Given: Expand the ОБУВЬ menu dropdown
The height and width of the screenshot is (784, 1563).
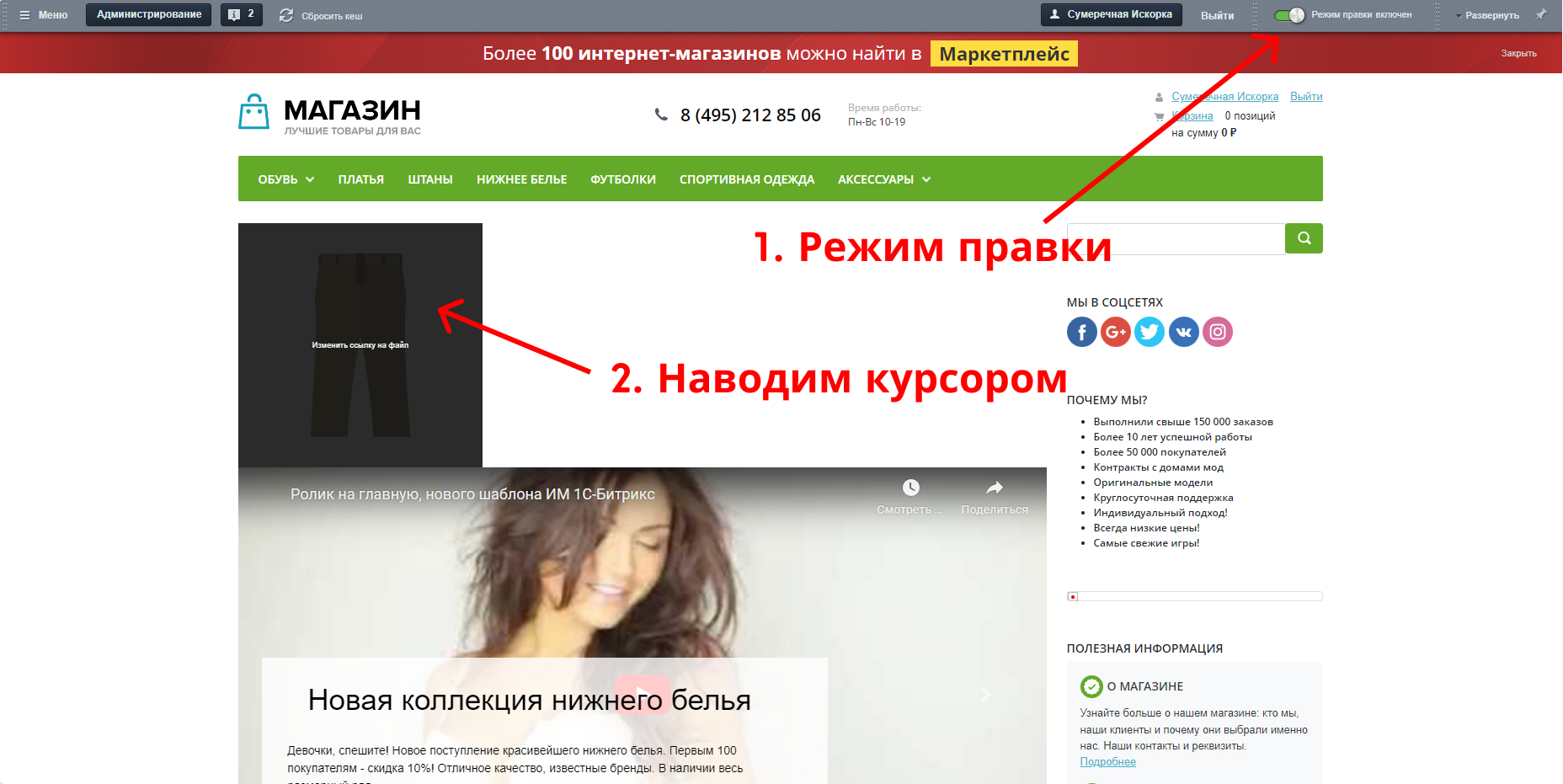Looking at the screenshot, I should pos(310,179).
